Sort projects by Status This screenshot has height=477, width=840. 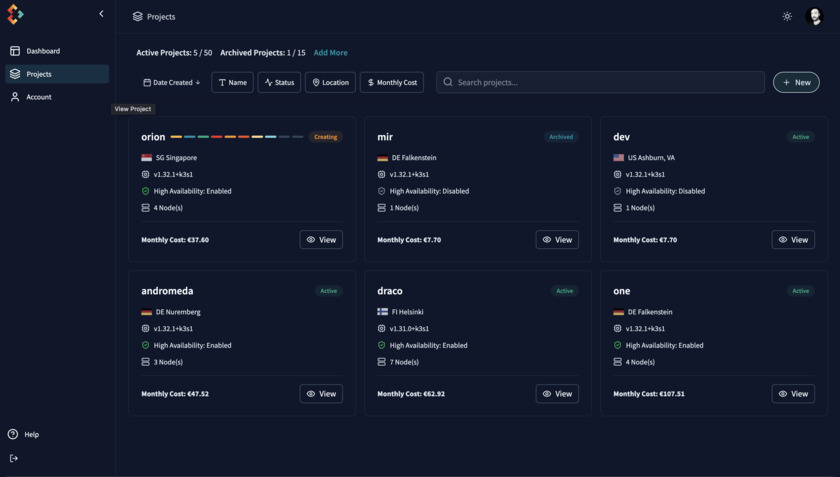click(279, 82)
